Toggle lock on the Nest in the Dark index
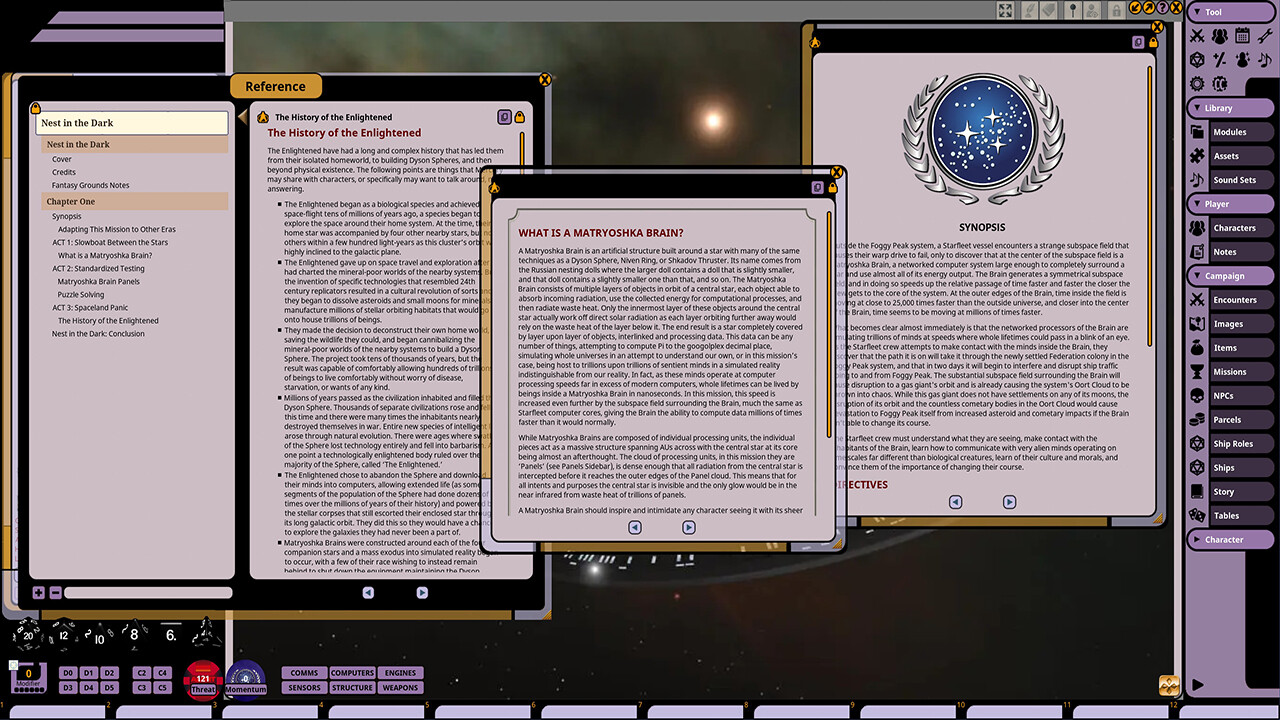The image size is (1280, 720). click(36, 108)
